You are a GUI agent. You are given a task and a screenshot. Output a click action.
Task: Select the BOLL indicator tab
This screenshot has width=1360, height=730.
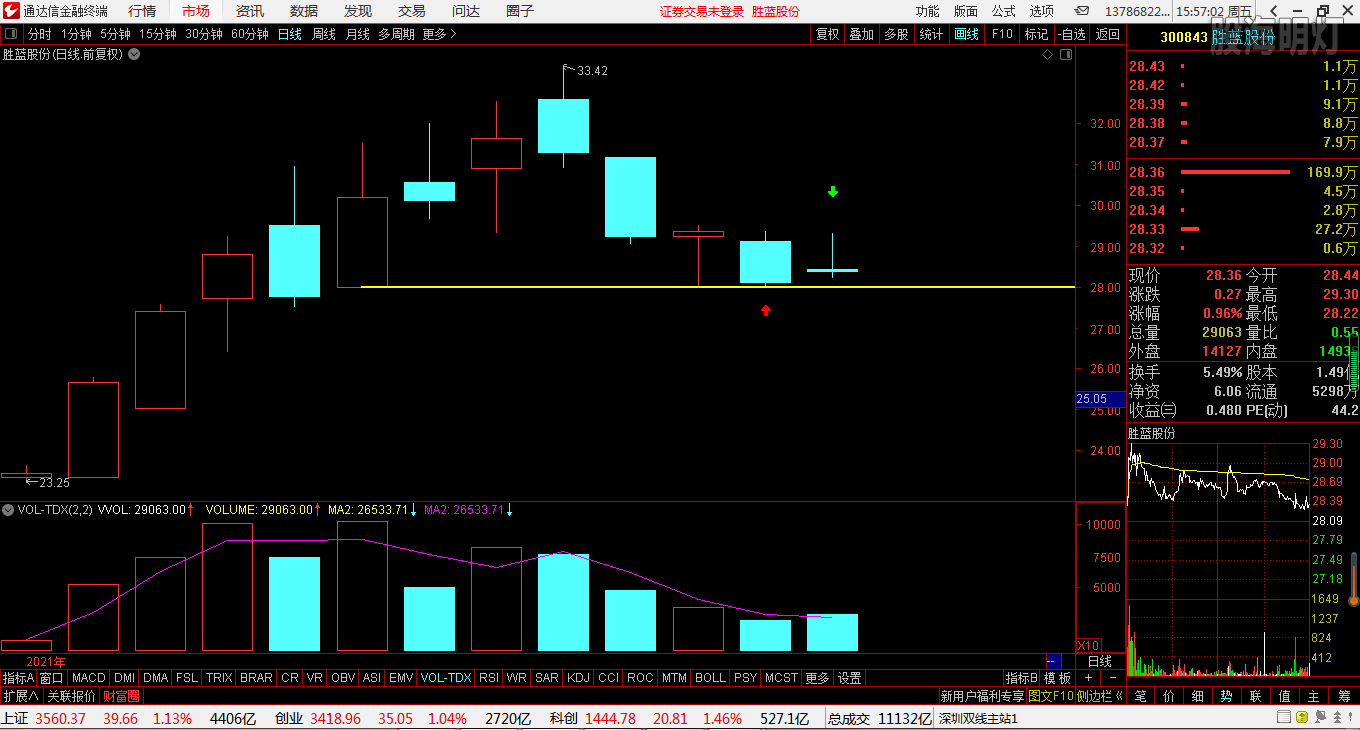tap(710, 678)
